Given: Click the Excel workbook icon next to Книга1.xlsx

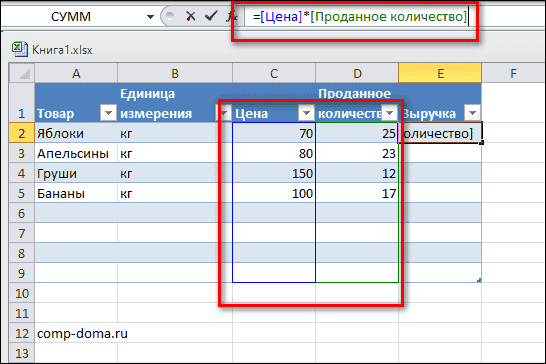Looking at the screenshot, I should coord(20,49).
